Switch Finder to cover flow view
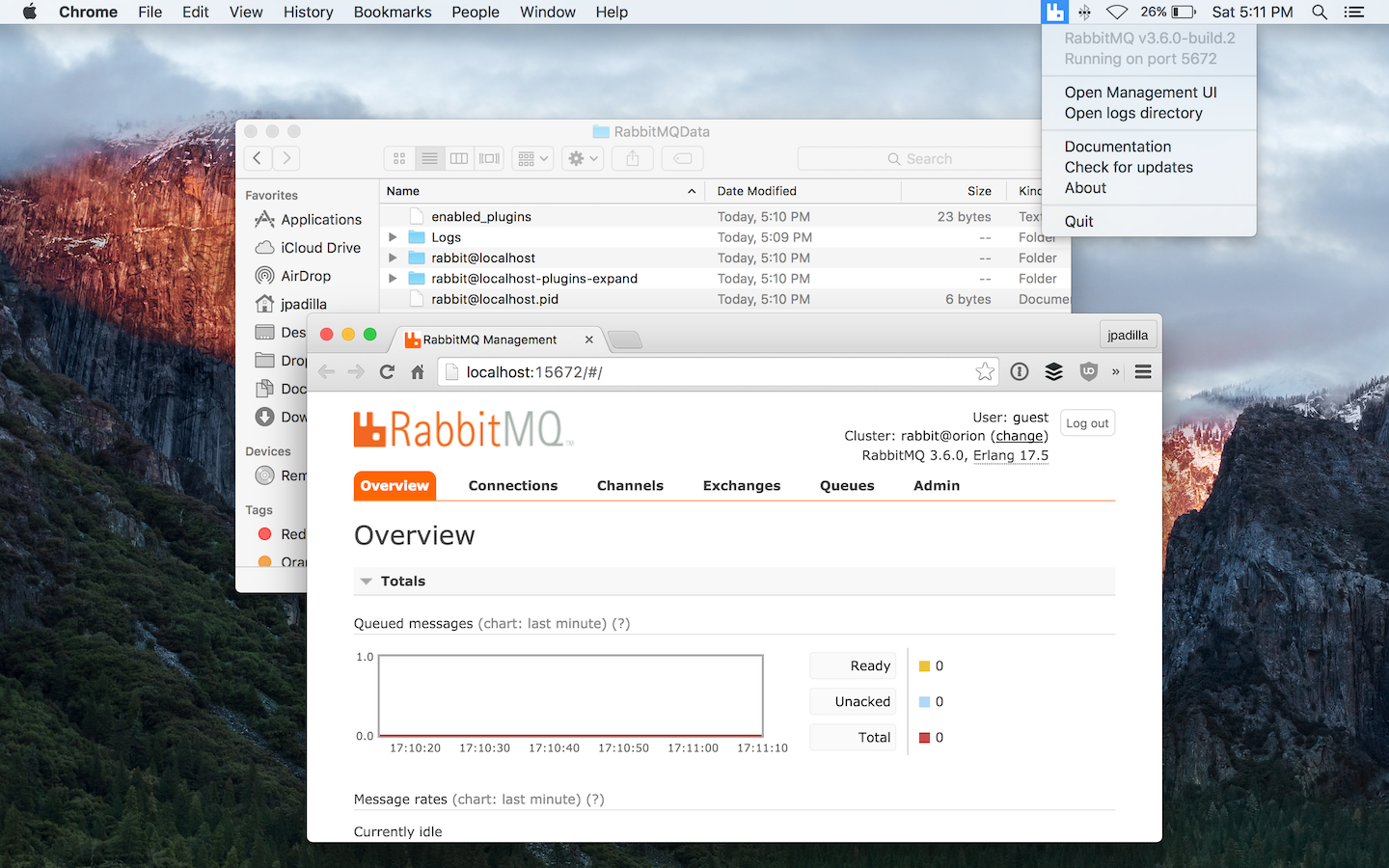Image resolution: width=1389 pixels, height=868 pixels. [490, 158]
